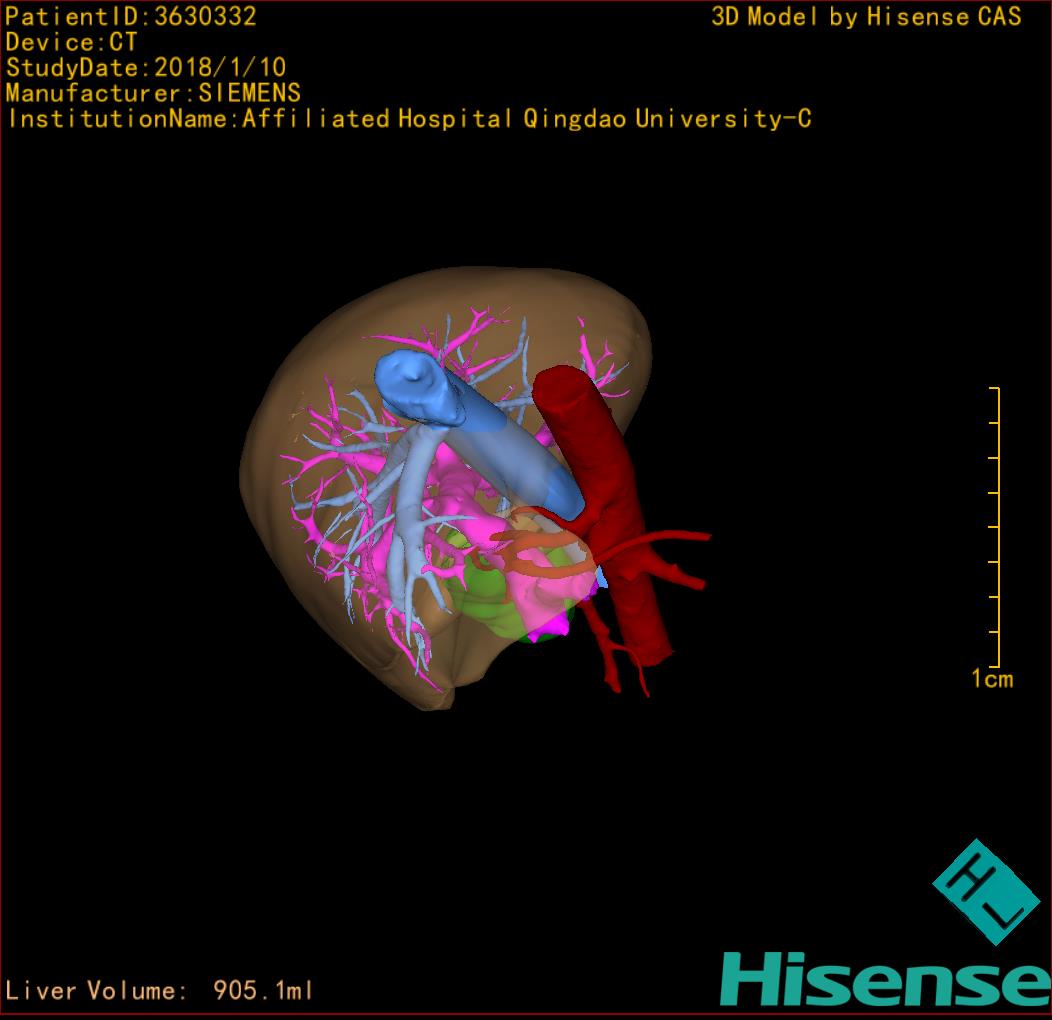Click the PatientID:3630332 text
1052x1020 pixels.
pos(131,16)
